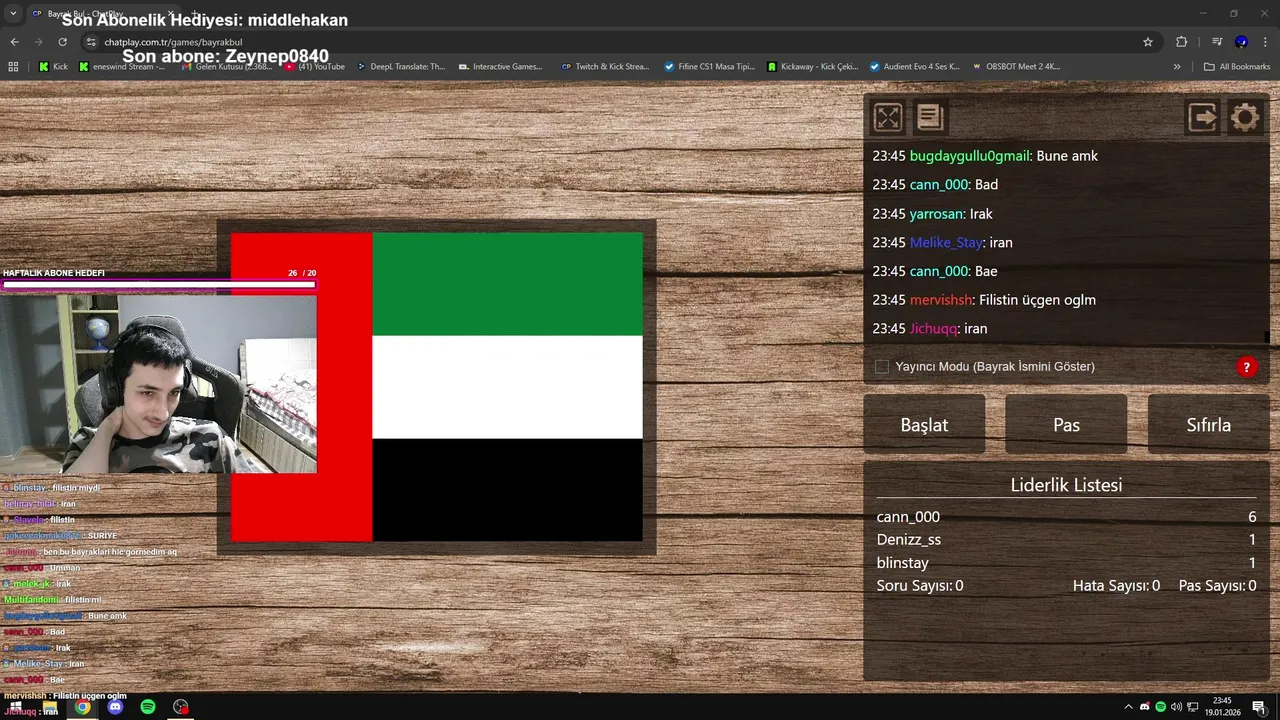Click the Spotify icon in system tray
This screenshot has width=1280, height=720.
pyautogui.click(x=1160, y=707)
